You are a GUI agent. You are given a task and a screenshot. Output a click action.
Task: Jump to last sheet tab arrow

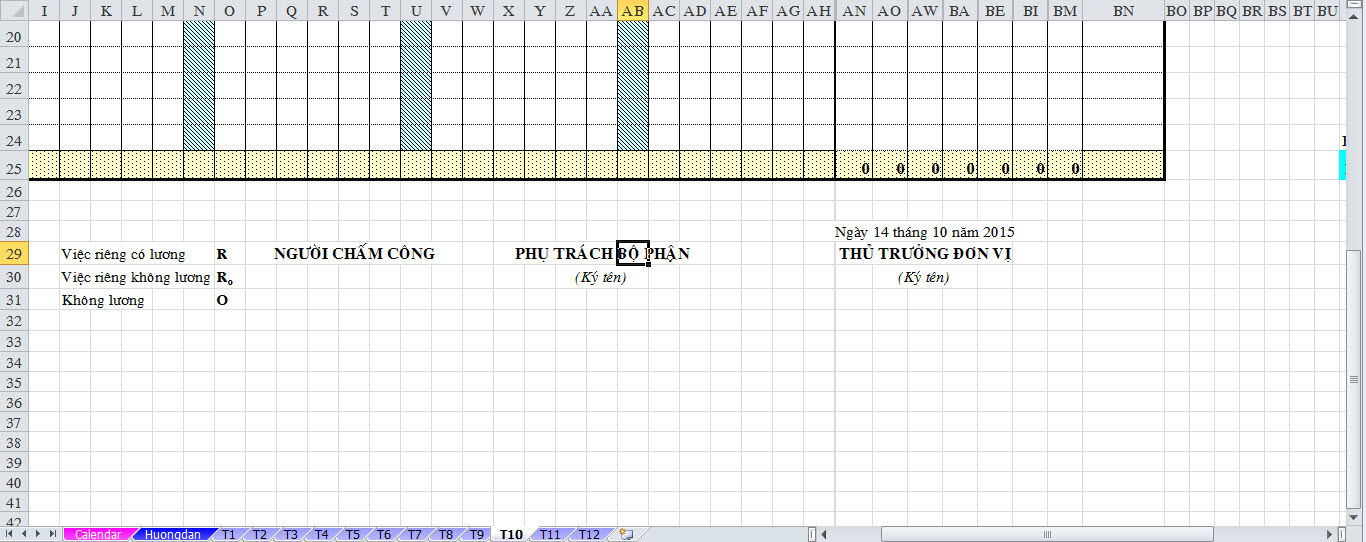pos(53,535)
